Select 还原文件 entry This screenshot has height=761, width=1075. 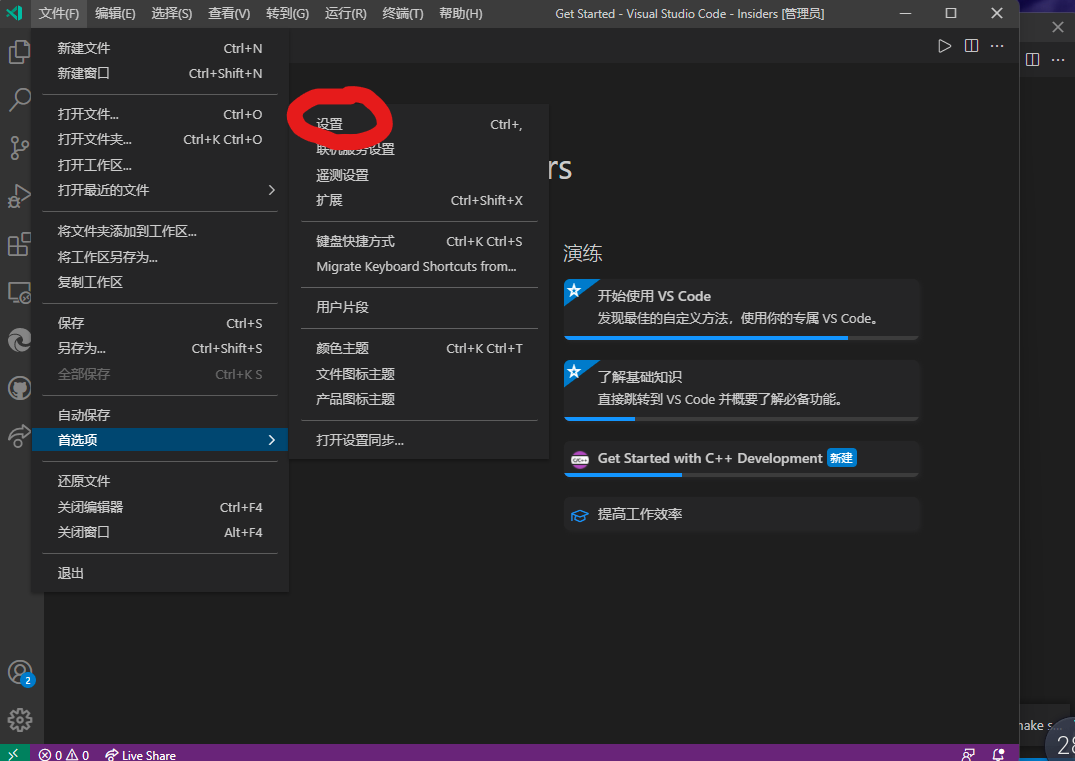[x=160, y=481]
